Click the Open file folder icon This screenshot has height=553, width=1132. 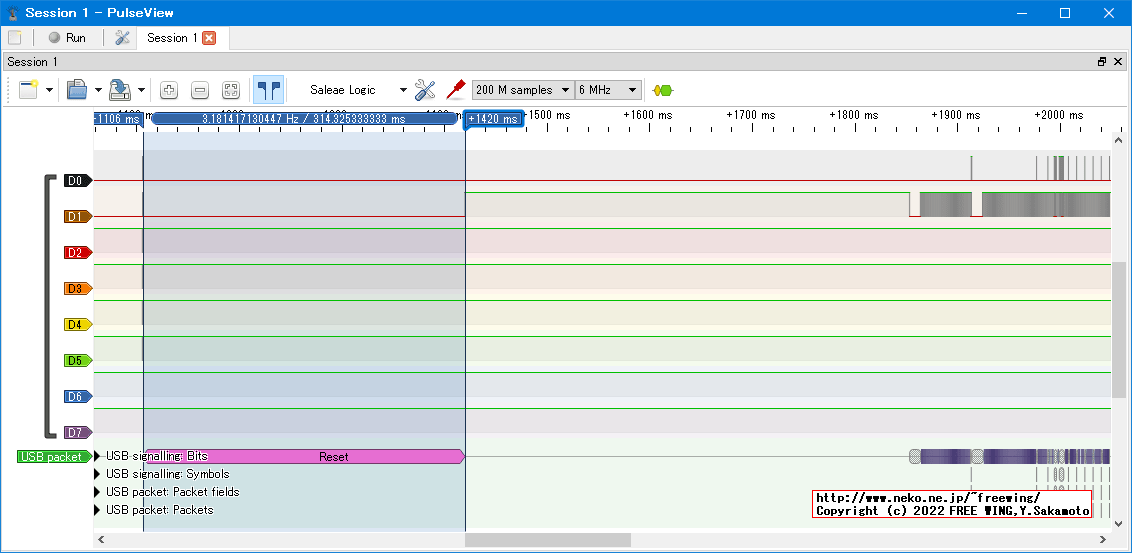77,90
